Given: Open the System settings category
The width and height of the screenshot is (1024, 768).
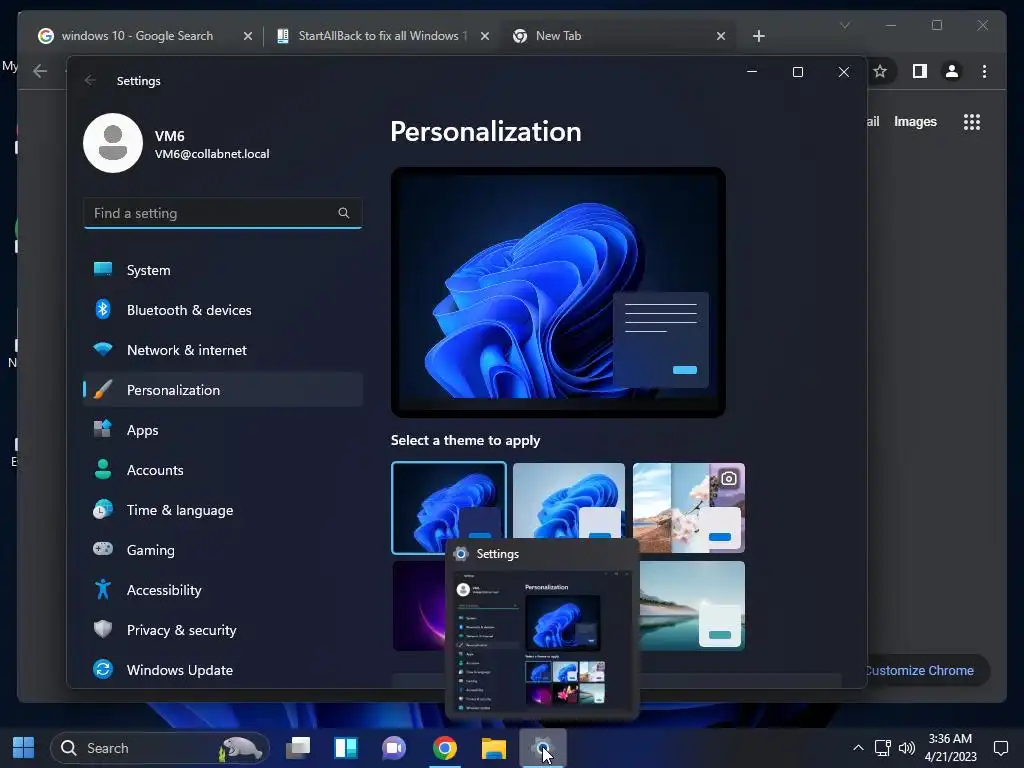Looking at the screenshot, I should coord(223,270).
